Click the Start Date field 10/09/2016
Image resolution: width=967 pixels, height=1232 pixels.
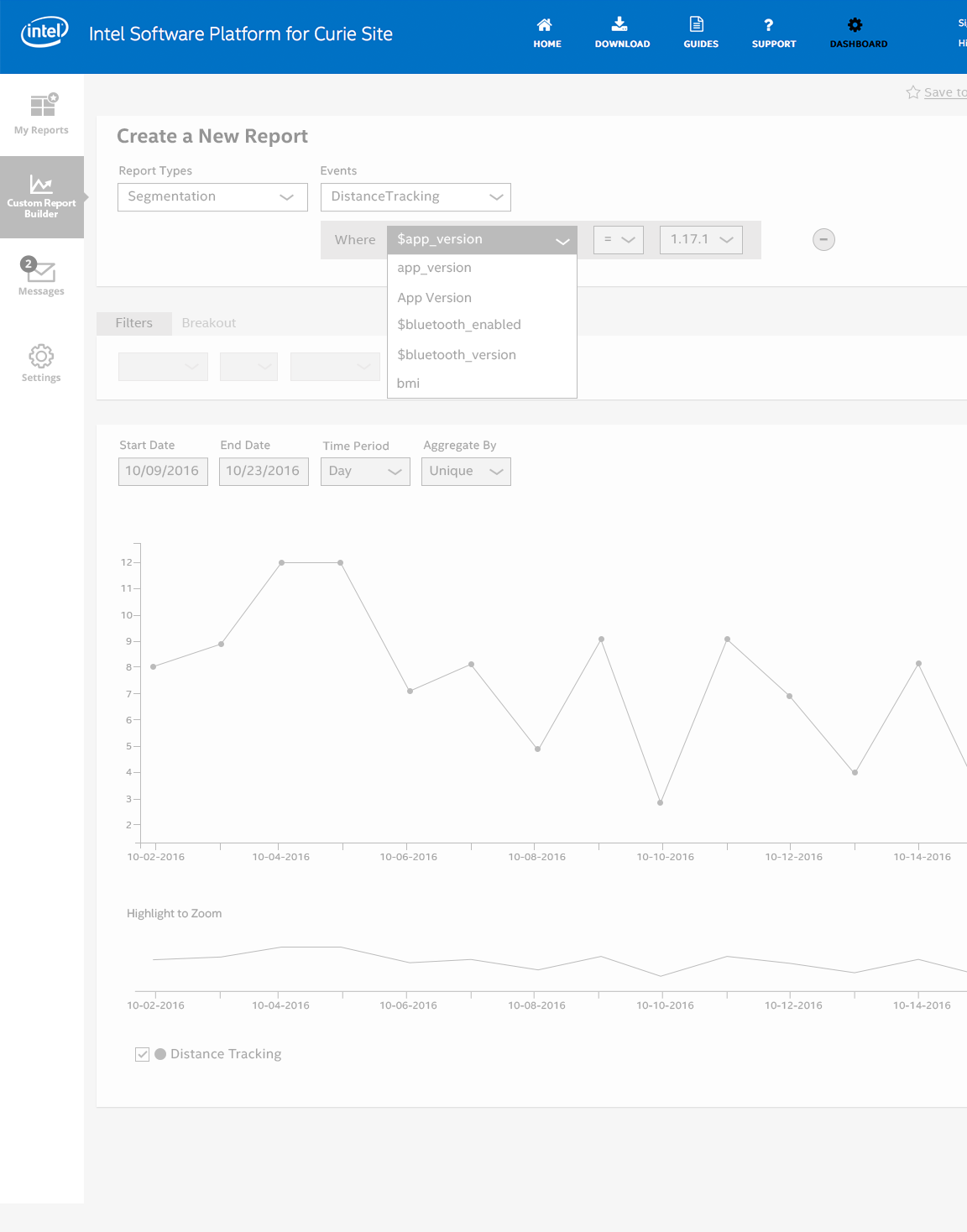click(163, 472)
